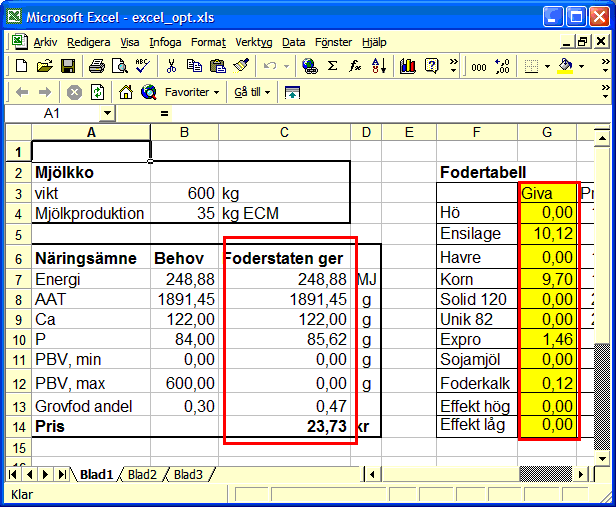The height and width of the screenshot is (507, 616).
Task: Click vertical scrollbar down arrow
Action: point(601,458)
